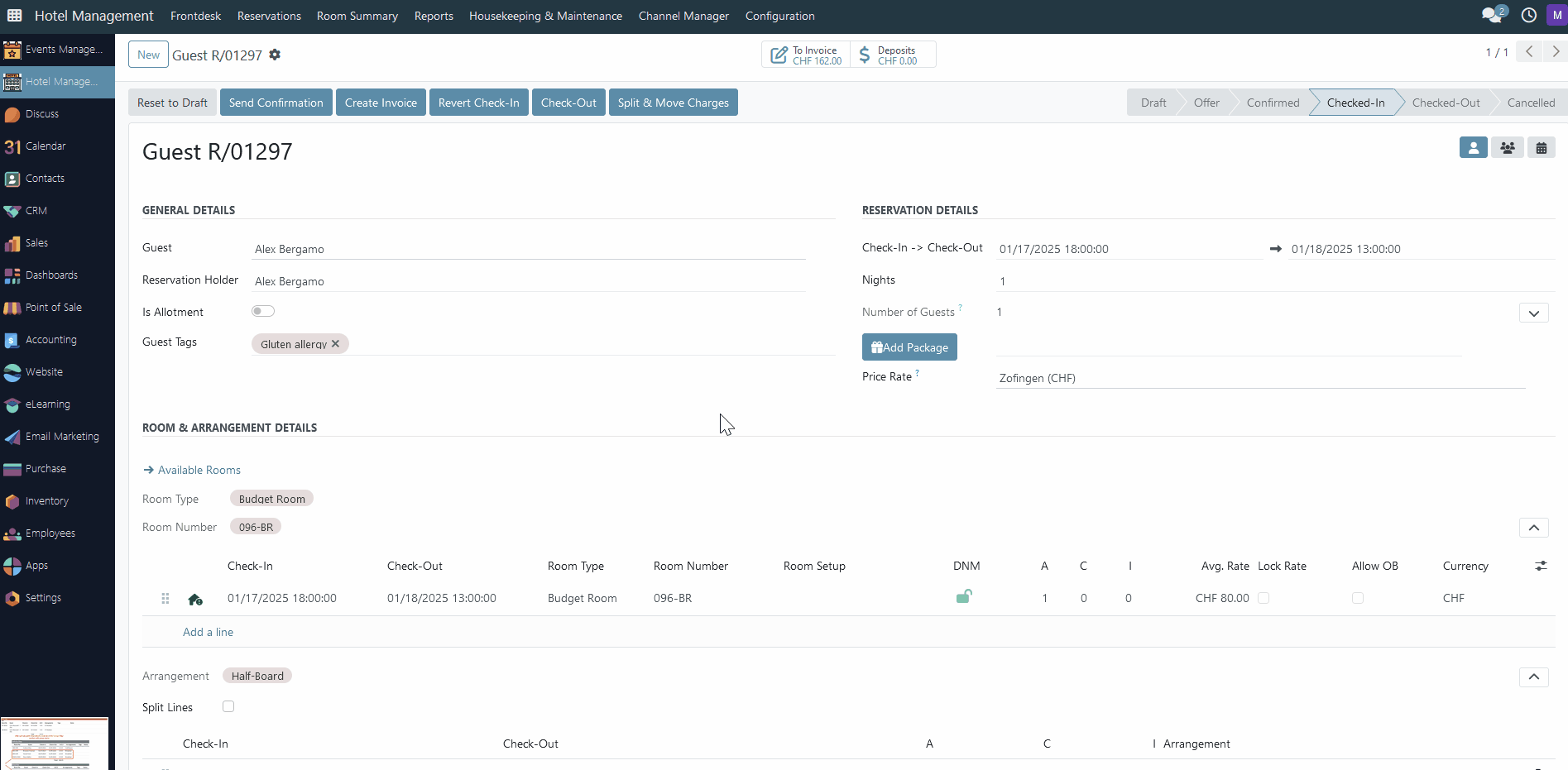Remove the Gluten allergy tag
Viewport: 1568px width, 770px height.
pyautogui.click(x=335, y=344)
